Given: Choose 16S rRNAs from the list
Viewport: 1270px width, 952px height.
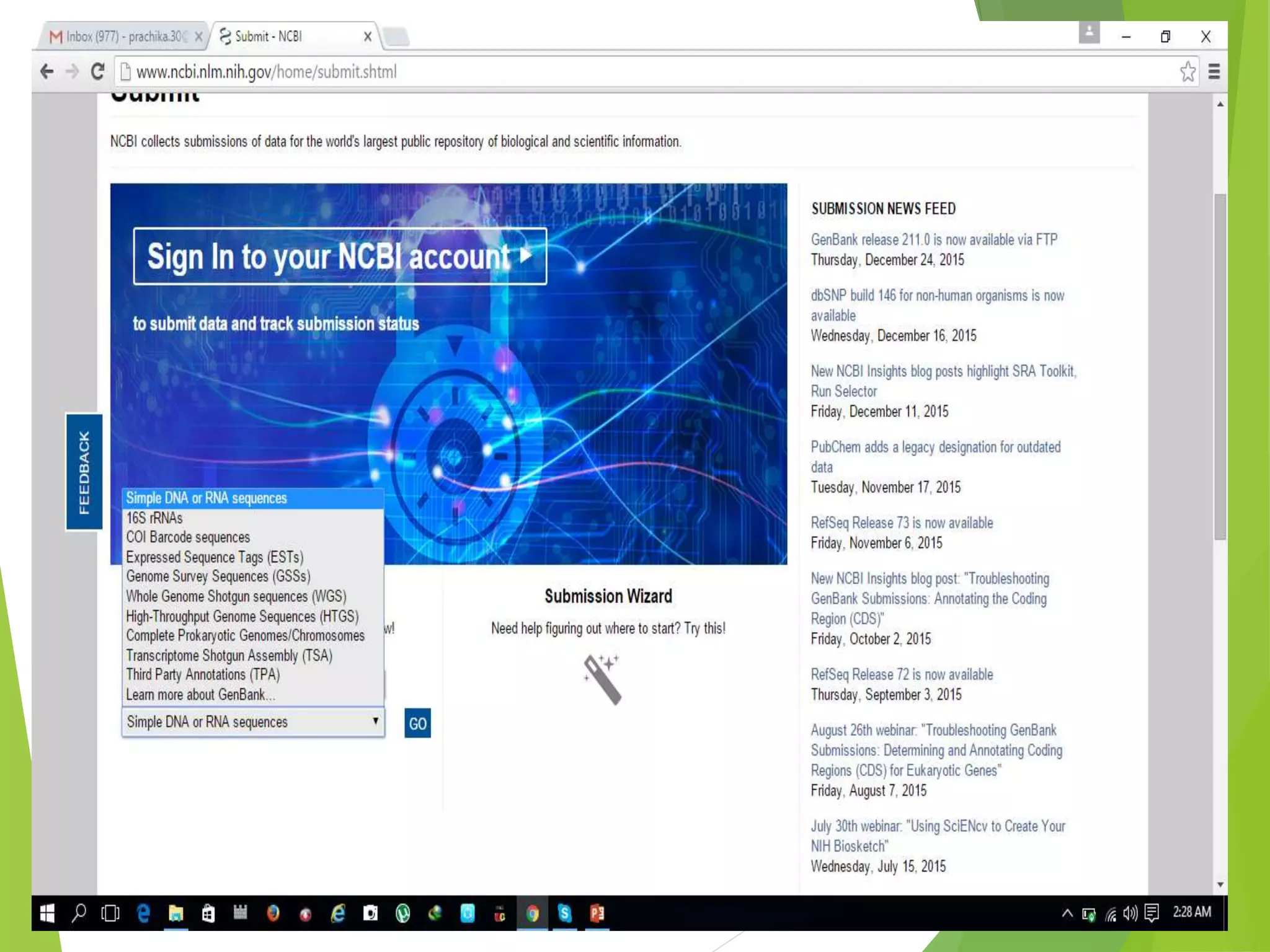Looking at the screenshot, I should [x=154, y=518].
